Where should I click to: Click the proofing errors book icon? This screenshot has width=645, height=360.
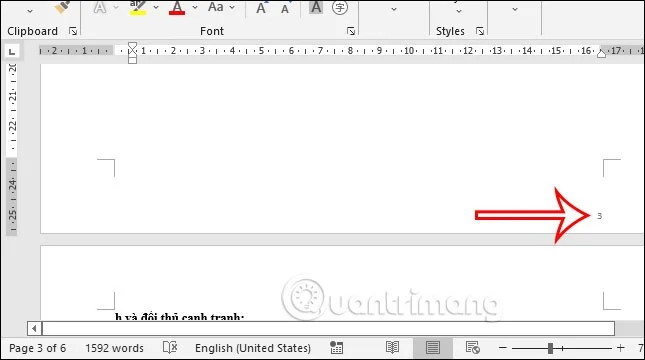[x=170, y=348]
